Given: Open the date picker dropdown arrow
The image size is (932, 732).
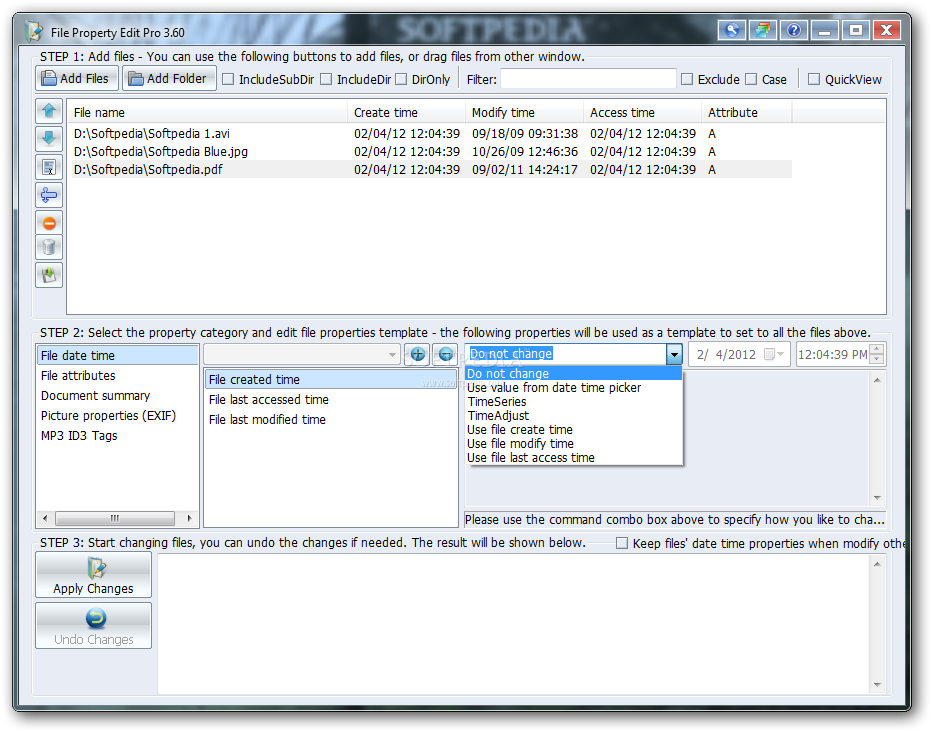Looking at the screenshot, I should click(780, 355).
